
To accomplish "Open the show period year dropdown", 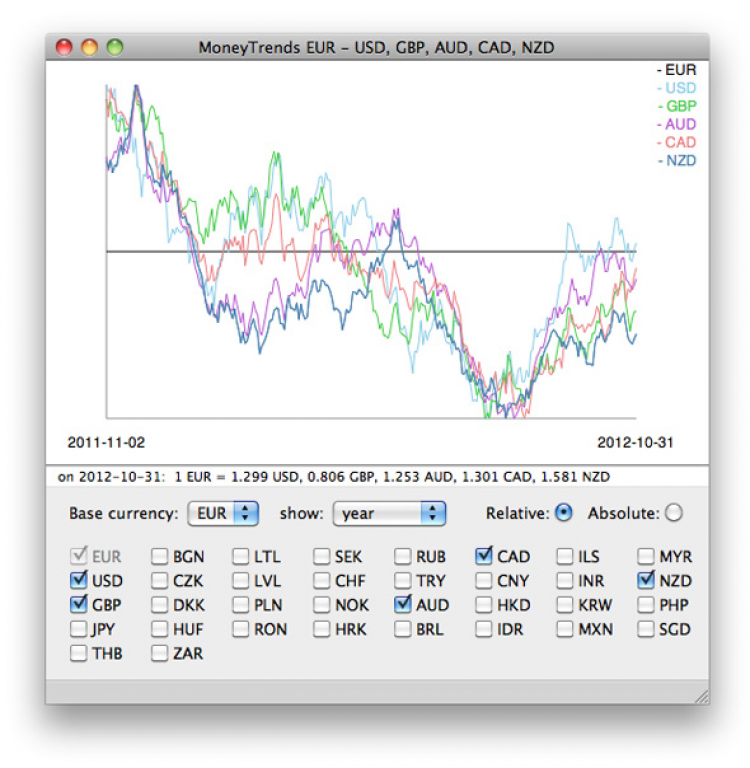I will pos(389,514).
